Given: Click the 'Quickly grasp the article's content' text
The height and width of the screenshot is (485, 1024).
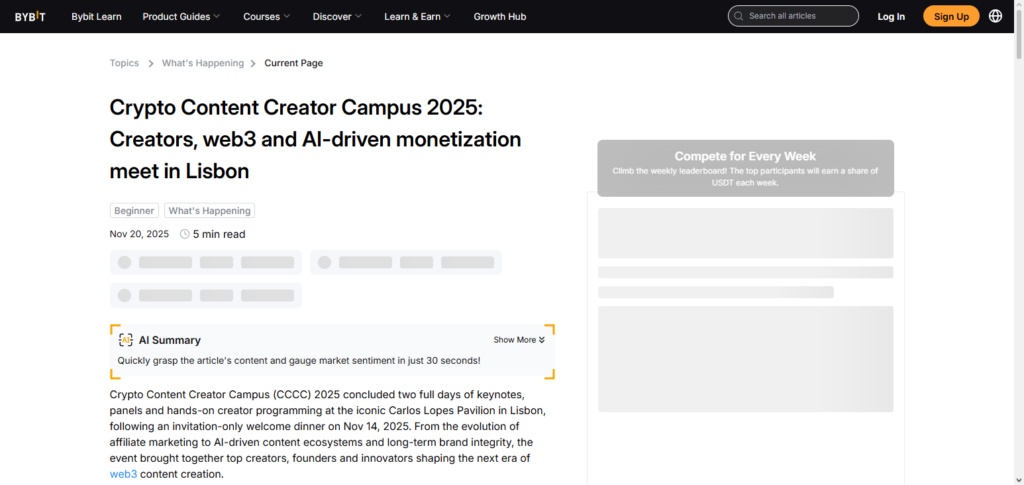Looking at the screenshot, I should [299, 360].
